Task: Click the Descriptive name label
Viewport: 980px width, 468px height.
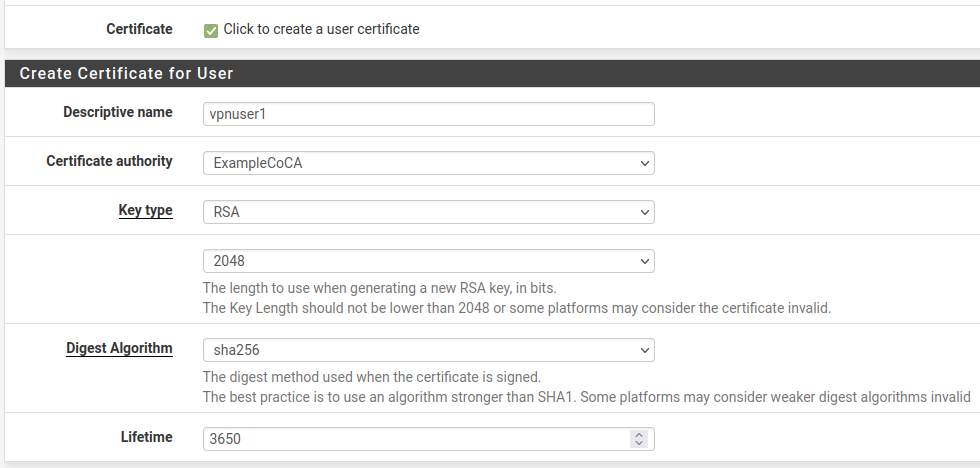Action: coord(117,112)
